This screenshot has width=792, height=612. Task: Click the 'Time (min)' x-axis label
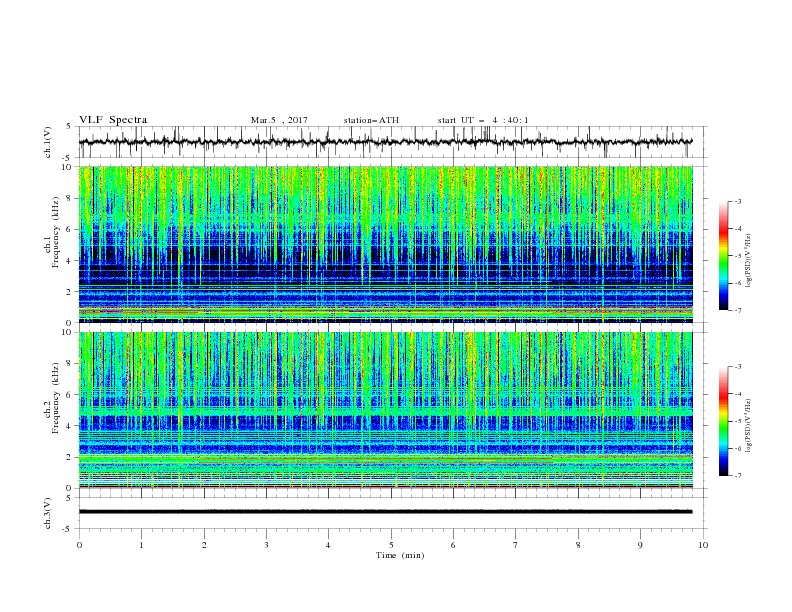[x=400, y=555]
